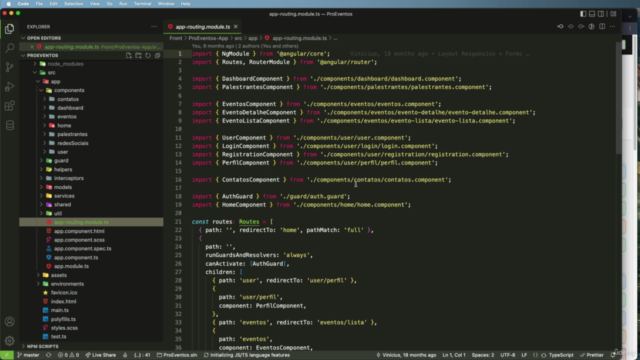
Task: Open Source Control view in activity bar
Action: click(x=9, y=67)
